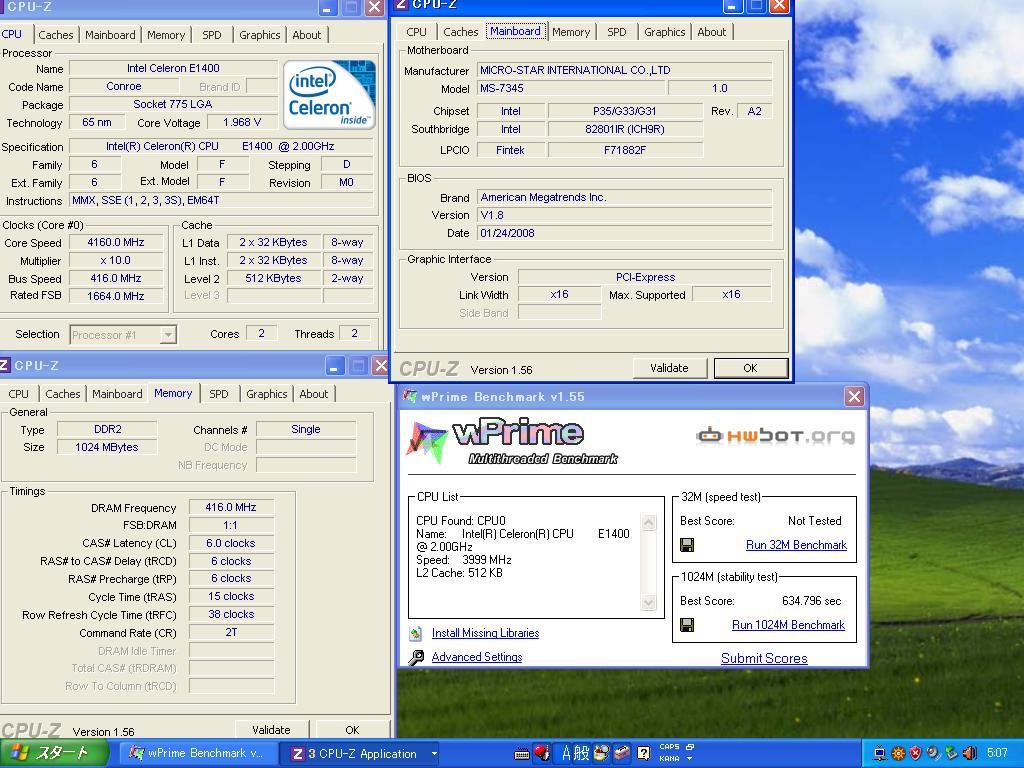
Task: Toggle the CAPS indicator in the language bar
Action: 669,746
